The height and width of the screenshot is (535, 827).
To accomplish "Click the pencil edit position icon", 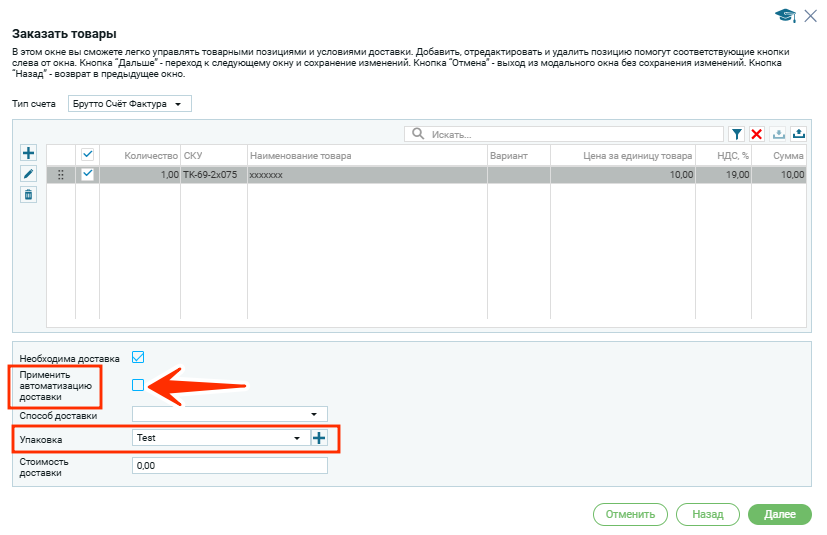I will tap(28, 174).
